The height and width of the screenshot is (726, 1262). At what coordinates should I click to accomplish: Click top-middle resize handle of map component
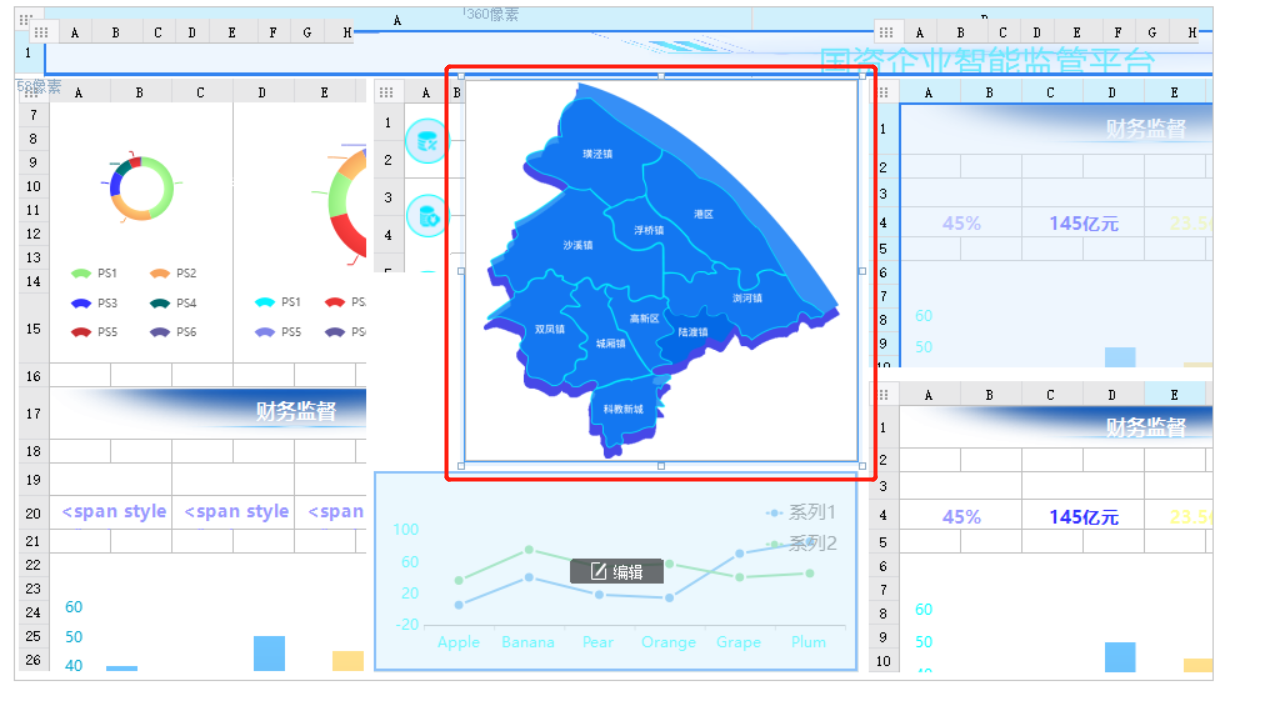[x=661, y=75]
